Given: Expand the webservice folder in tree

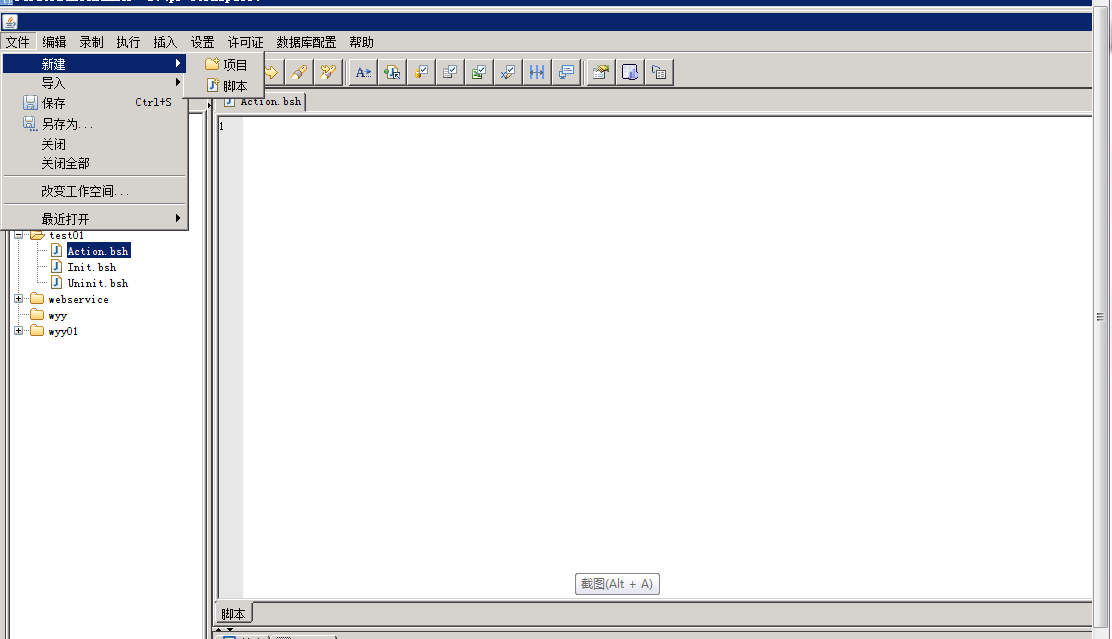Looking at the screenshot, I should (x=19, y=299).
